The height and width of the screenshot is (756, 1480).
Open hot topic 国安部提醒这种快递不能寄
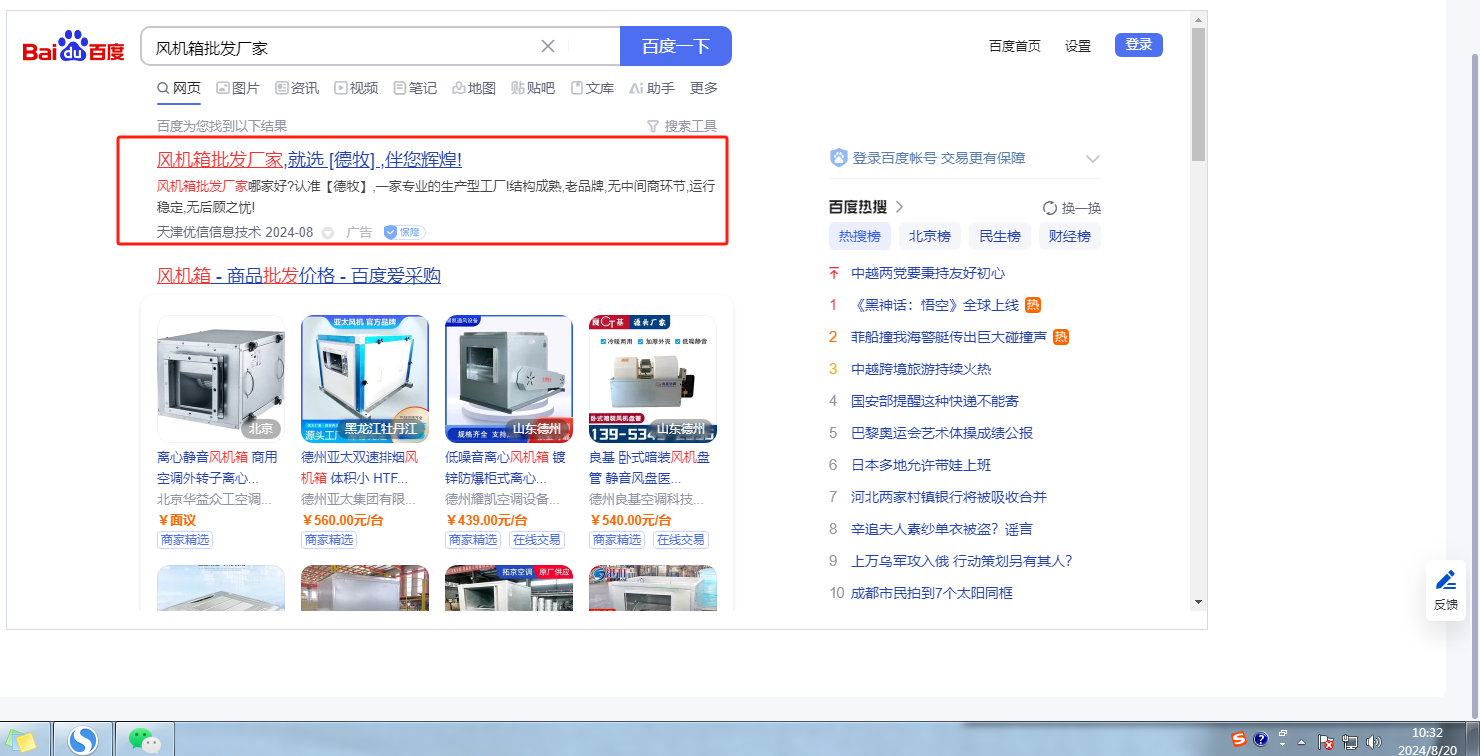click(935, 401)
